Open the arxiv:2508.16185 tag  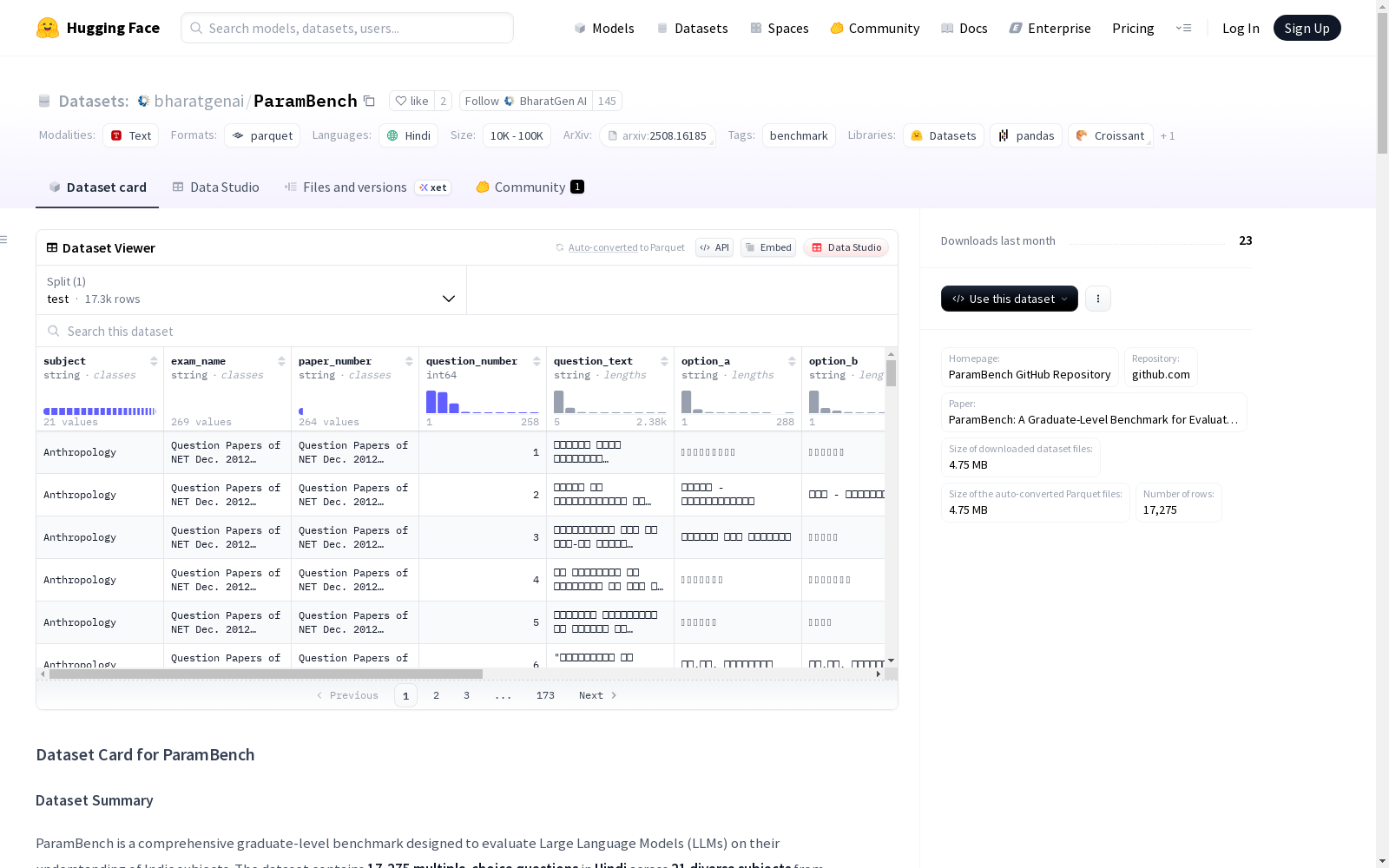pyautogui.click(x=657, y=135)
